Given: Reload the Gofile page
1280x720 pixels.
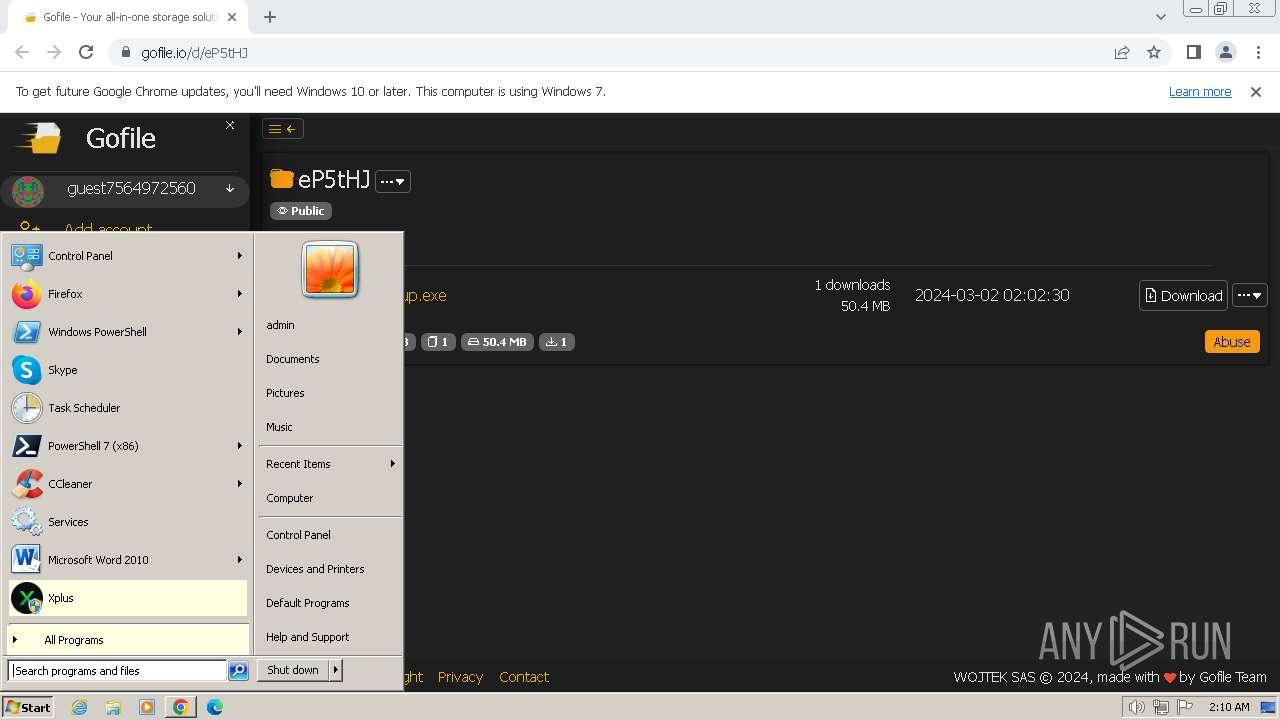Looking at the screenshot, I should point(86,52).
